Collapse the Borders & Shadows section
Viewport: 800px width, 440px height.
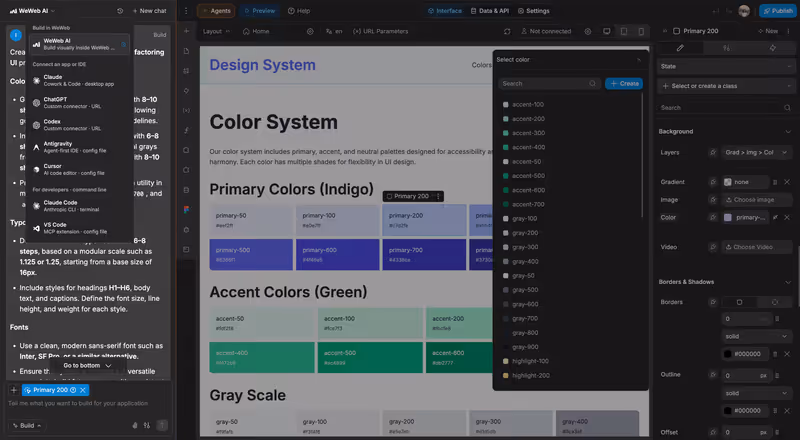click(788, 282)
